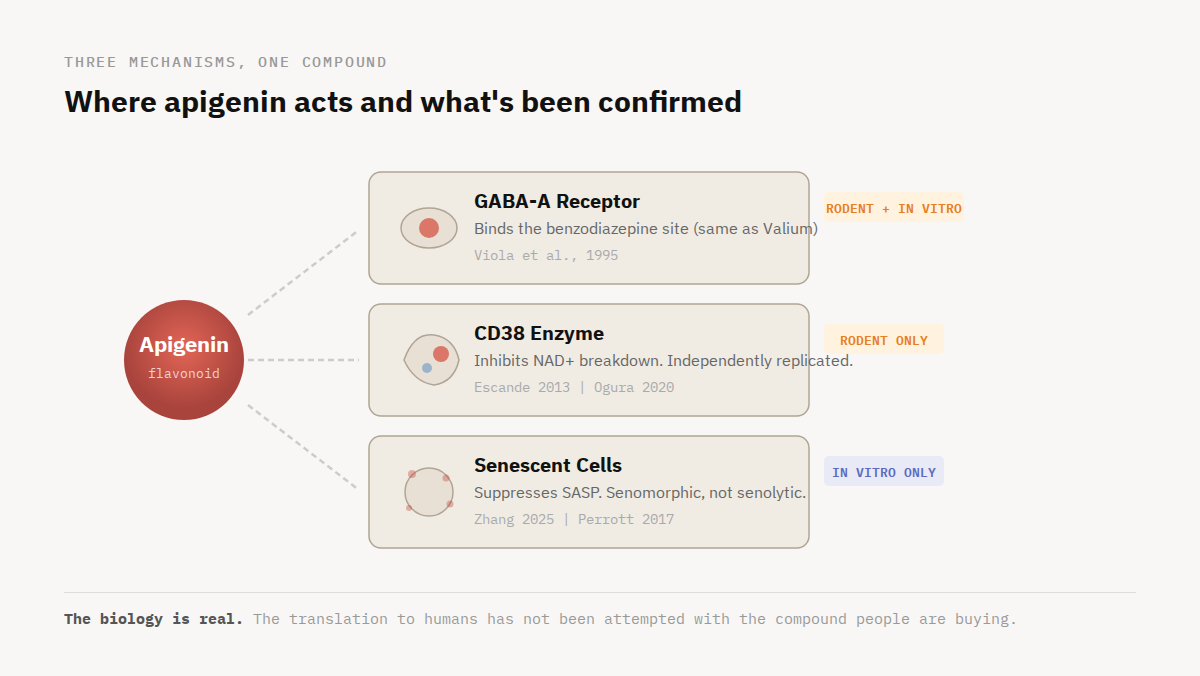Screen dimensions: 1200x676
Task: Open the Ogura 2020 citation
Action: coord(634,387)
